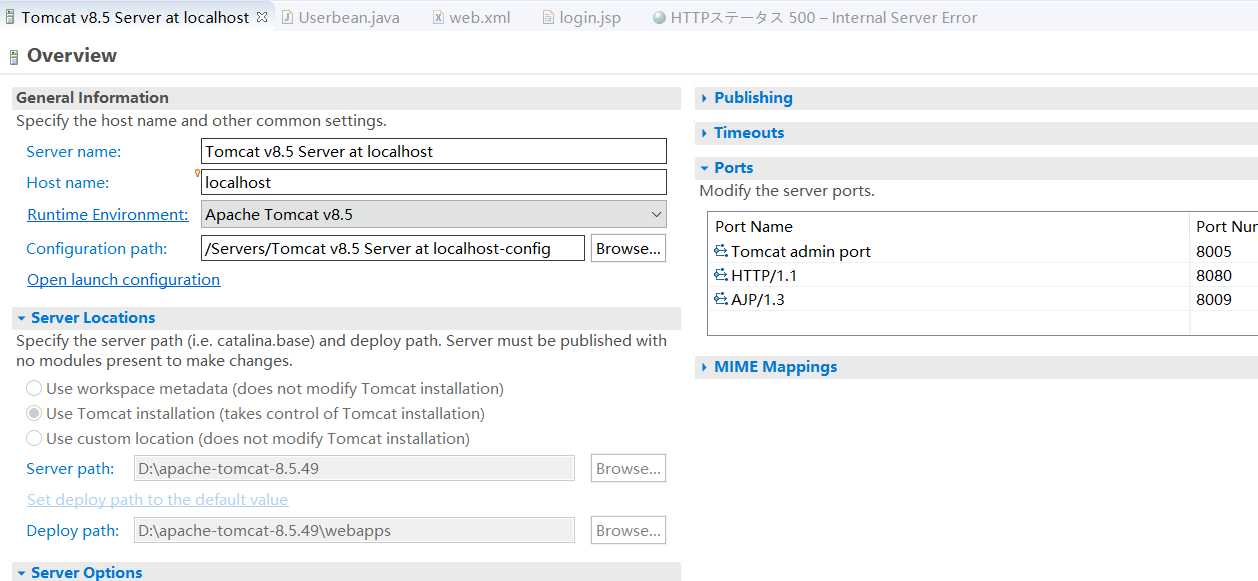Expand the Publishing section
This screenshot has height=581, width=1258.
coord(704,98)
